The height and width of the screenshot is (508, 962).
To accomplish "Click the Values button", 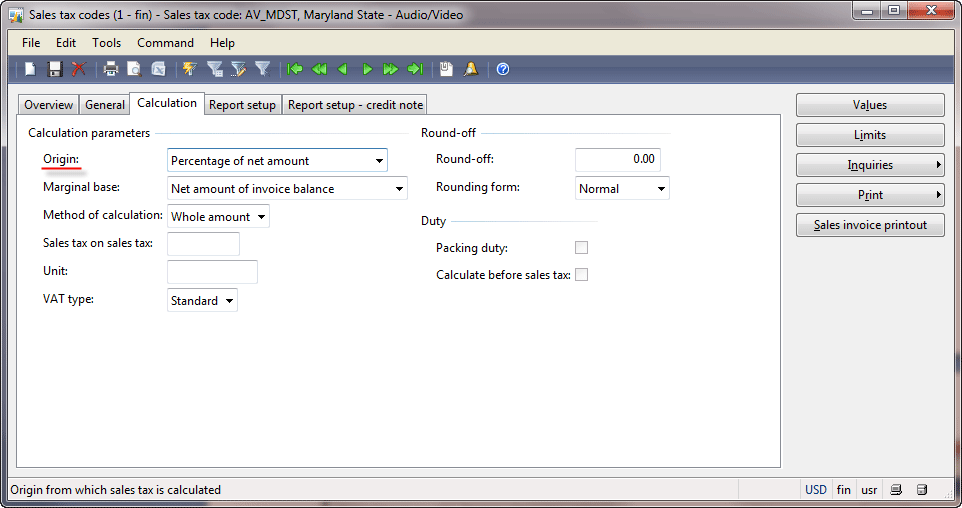I will (870, 105).
